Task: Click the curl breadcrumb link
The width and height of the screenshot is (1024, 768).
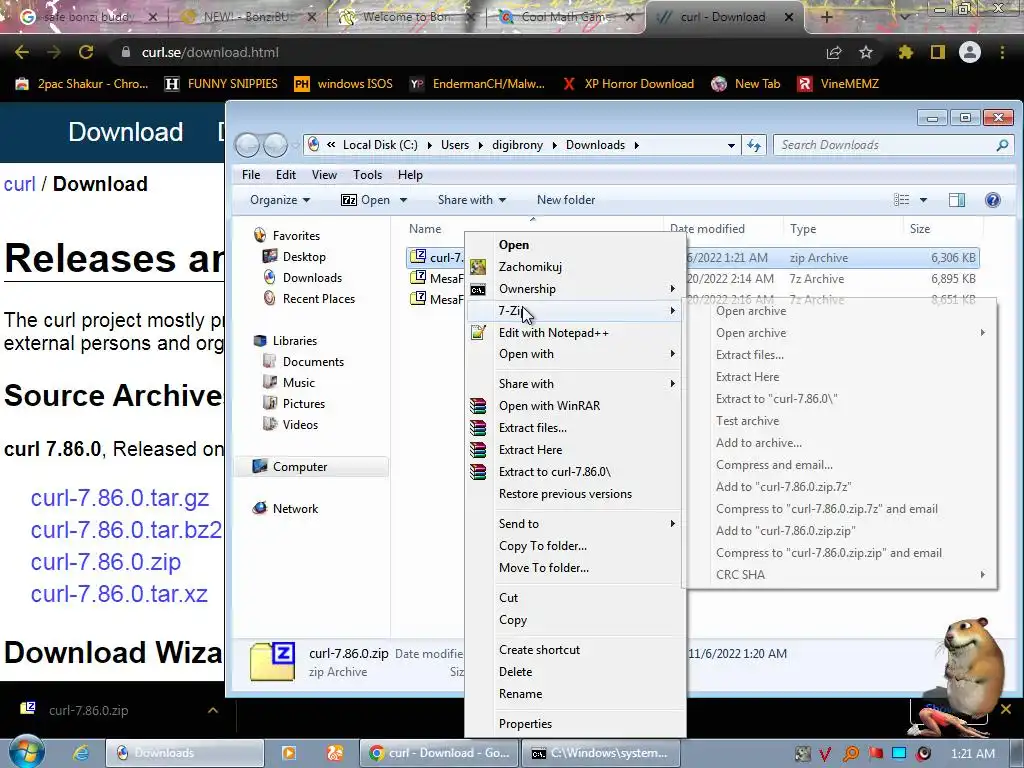Action: click(x=20, y=184)
